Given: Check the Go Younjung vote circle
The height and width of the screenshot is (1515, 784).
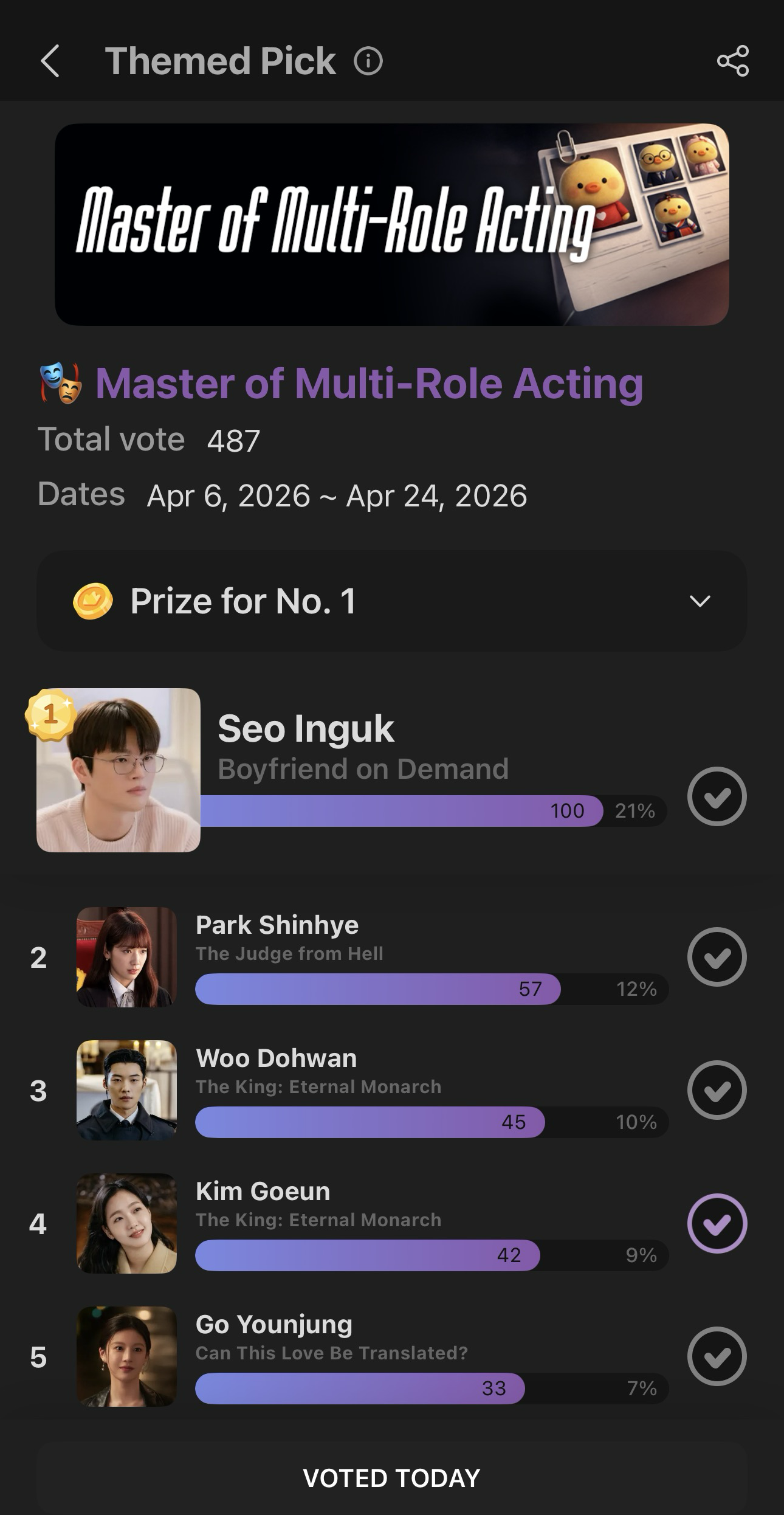Looking at the screenshot, I should pyautogui.click(x=717, y=1356).
